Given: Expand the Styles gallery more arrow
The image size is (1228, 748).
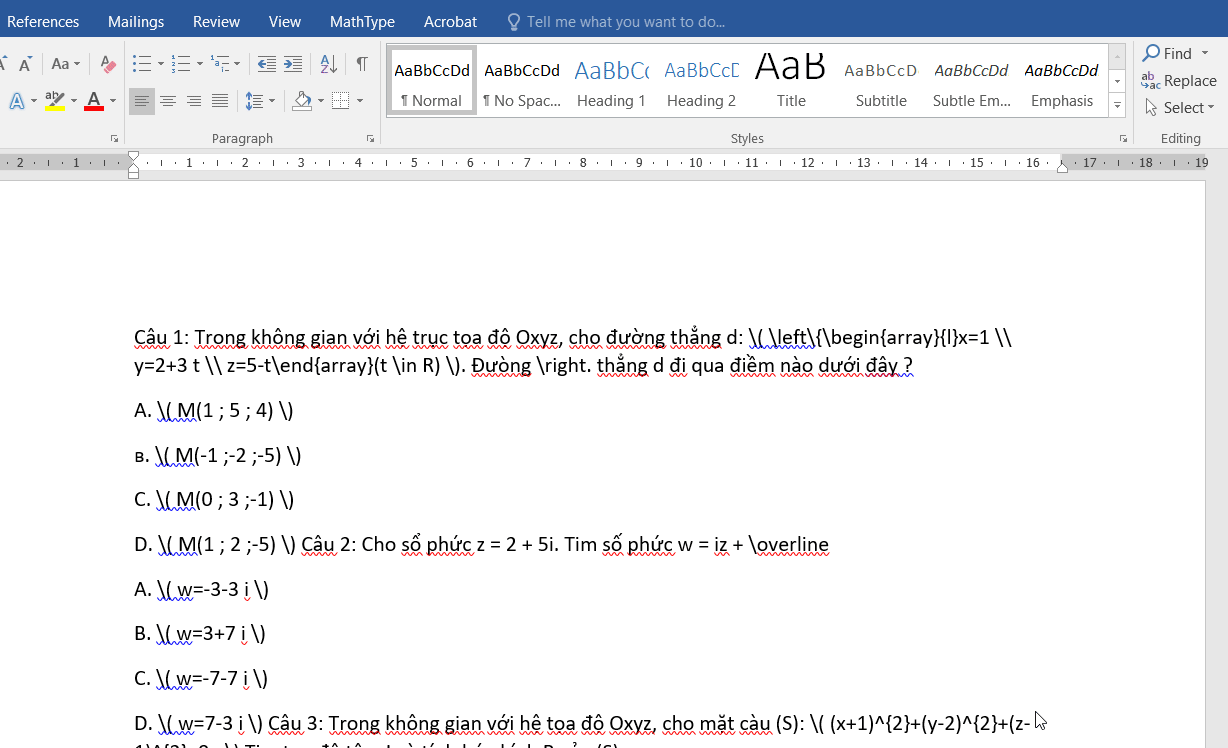Looking at the screenshot, I should click(x=1118, y=105).
